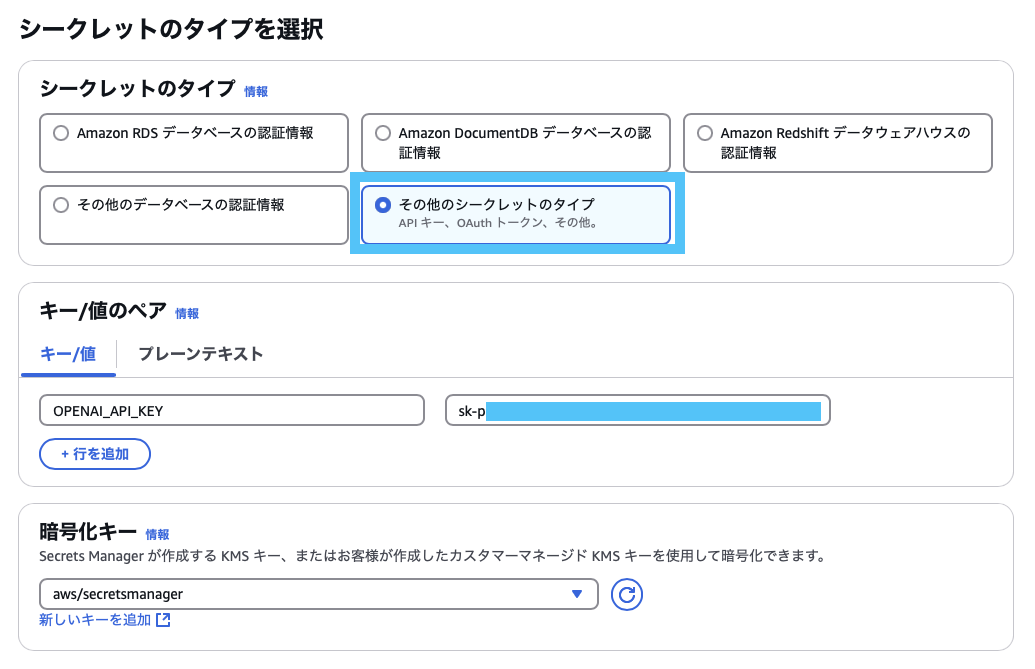Viewport: 1035px width, 669px height.
Task: Open the dropdown arrow on the encryption key selector
Action: [577, 594]
